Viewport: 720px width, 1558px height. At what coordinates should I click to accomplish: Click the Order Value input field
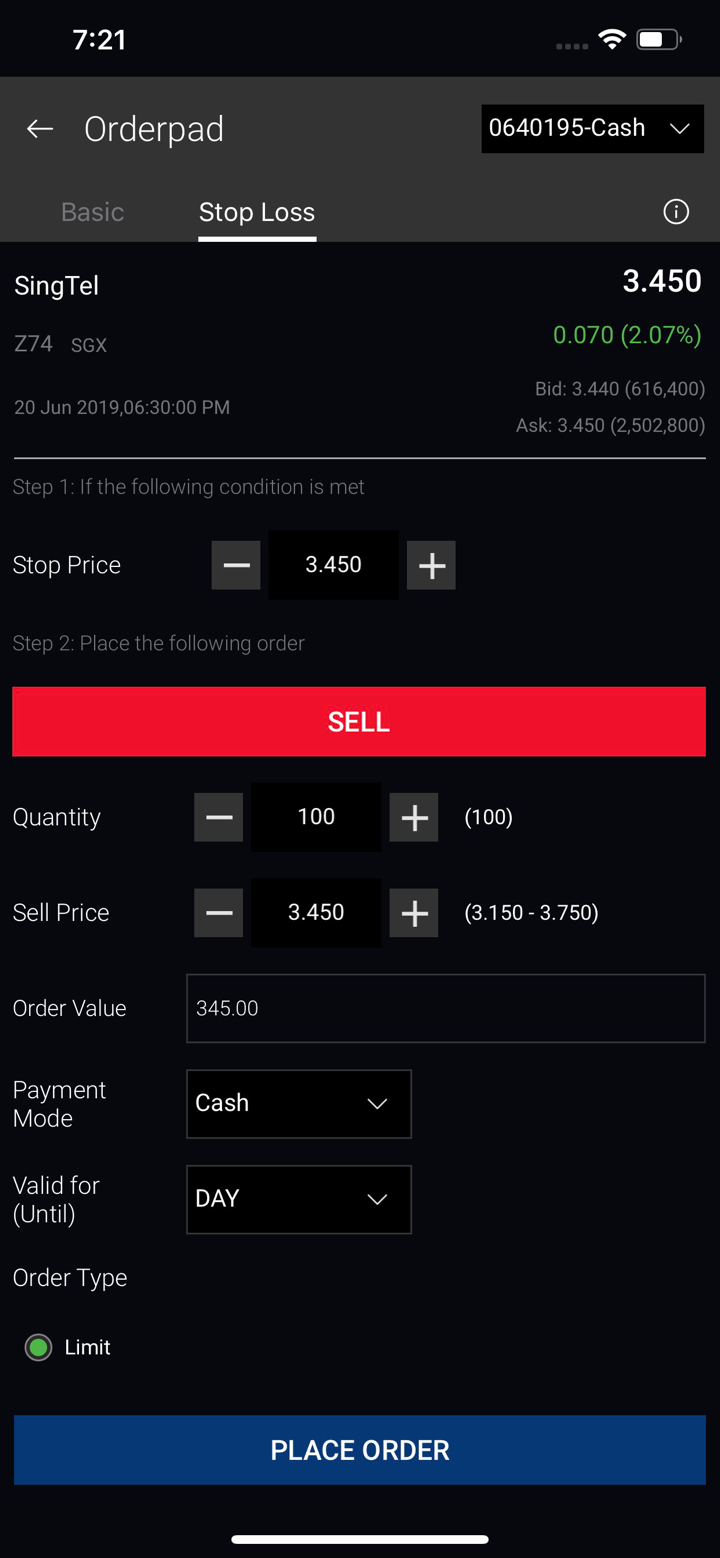click(445, 1008)
